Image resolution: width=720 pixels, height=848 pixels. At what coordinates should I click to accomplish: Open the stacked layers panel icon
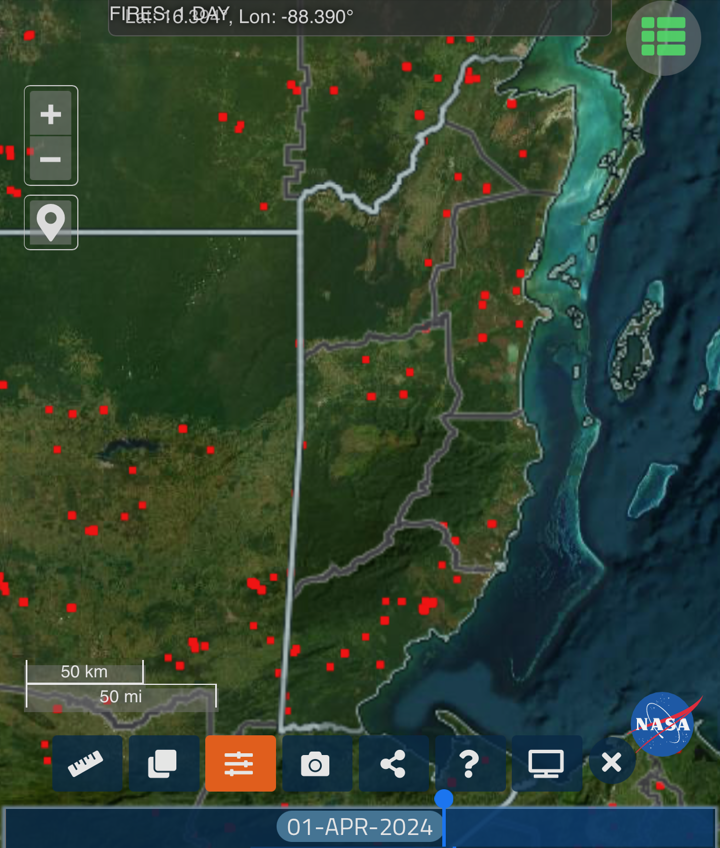coord(163,764)
